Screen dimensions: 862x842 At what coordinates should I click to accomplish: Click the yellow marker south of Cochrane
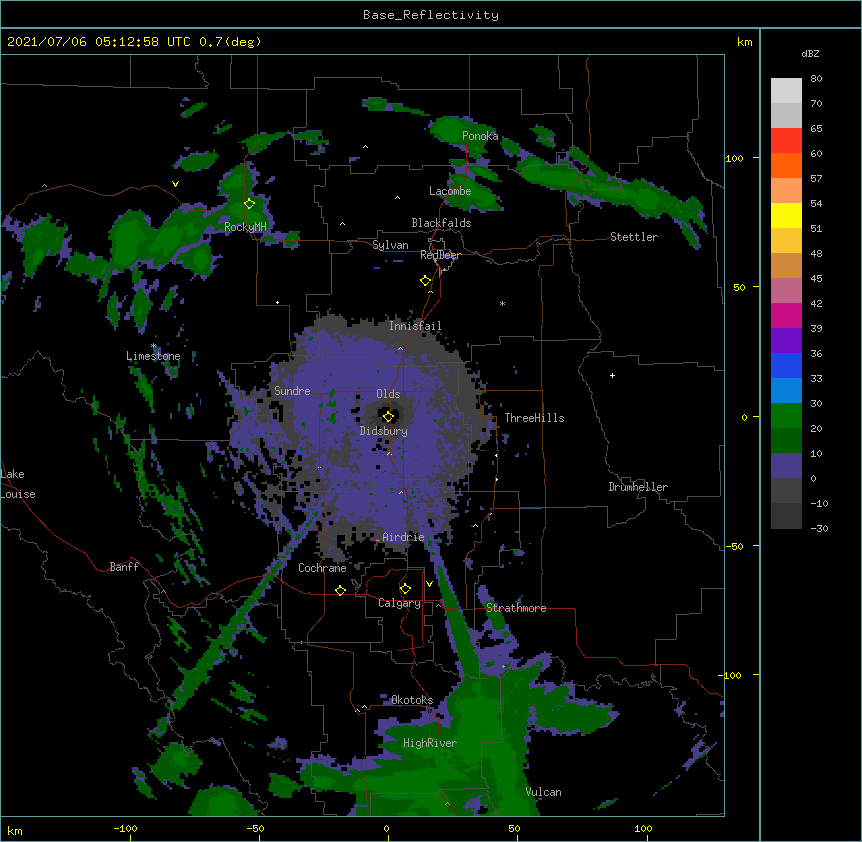pyautogui.click(x=340, y=590)
